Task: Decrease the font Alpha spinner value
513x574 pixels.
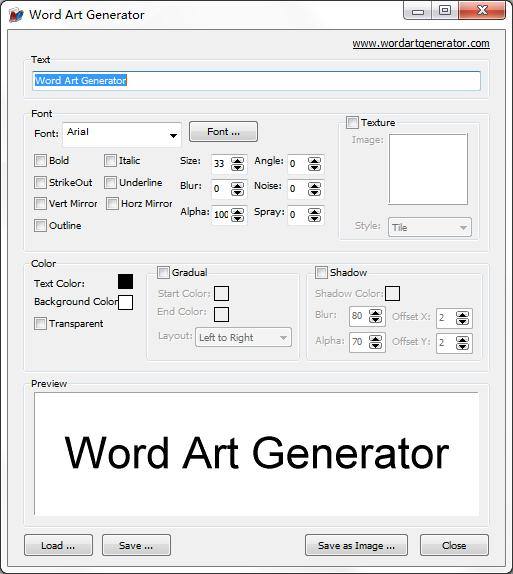Action: point(237,218)
